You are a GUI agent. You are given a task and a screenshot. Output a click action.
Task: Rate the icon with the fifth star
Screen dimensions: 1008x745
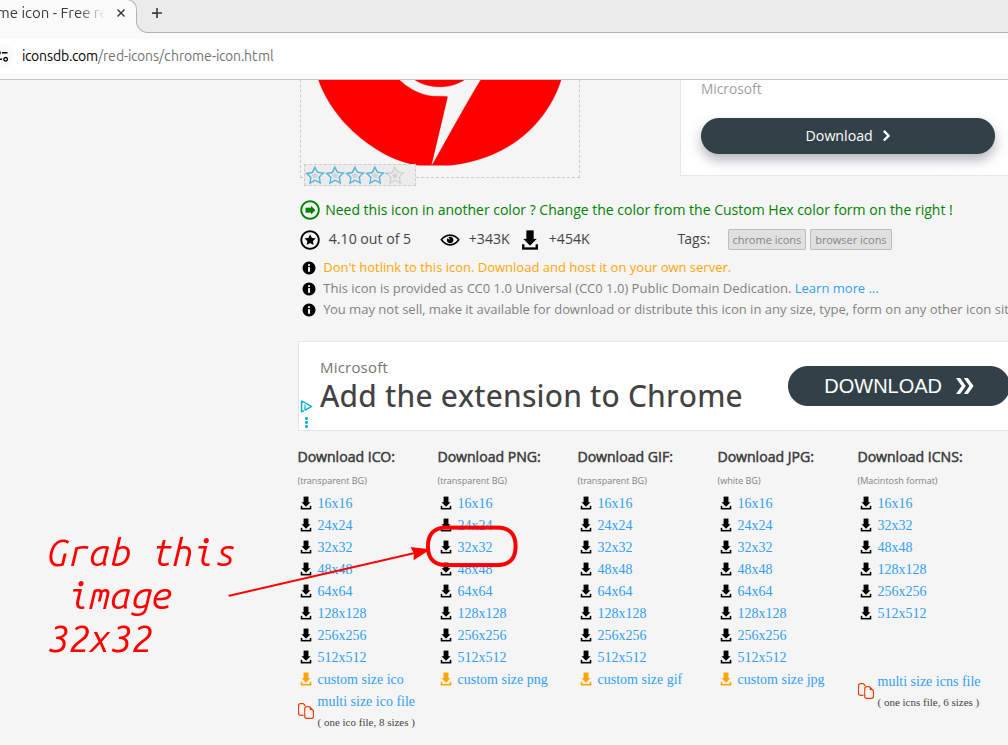[395, 176]
